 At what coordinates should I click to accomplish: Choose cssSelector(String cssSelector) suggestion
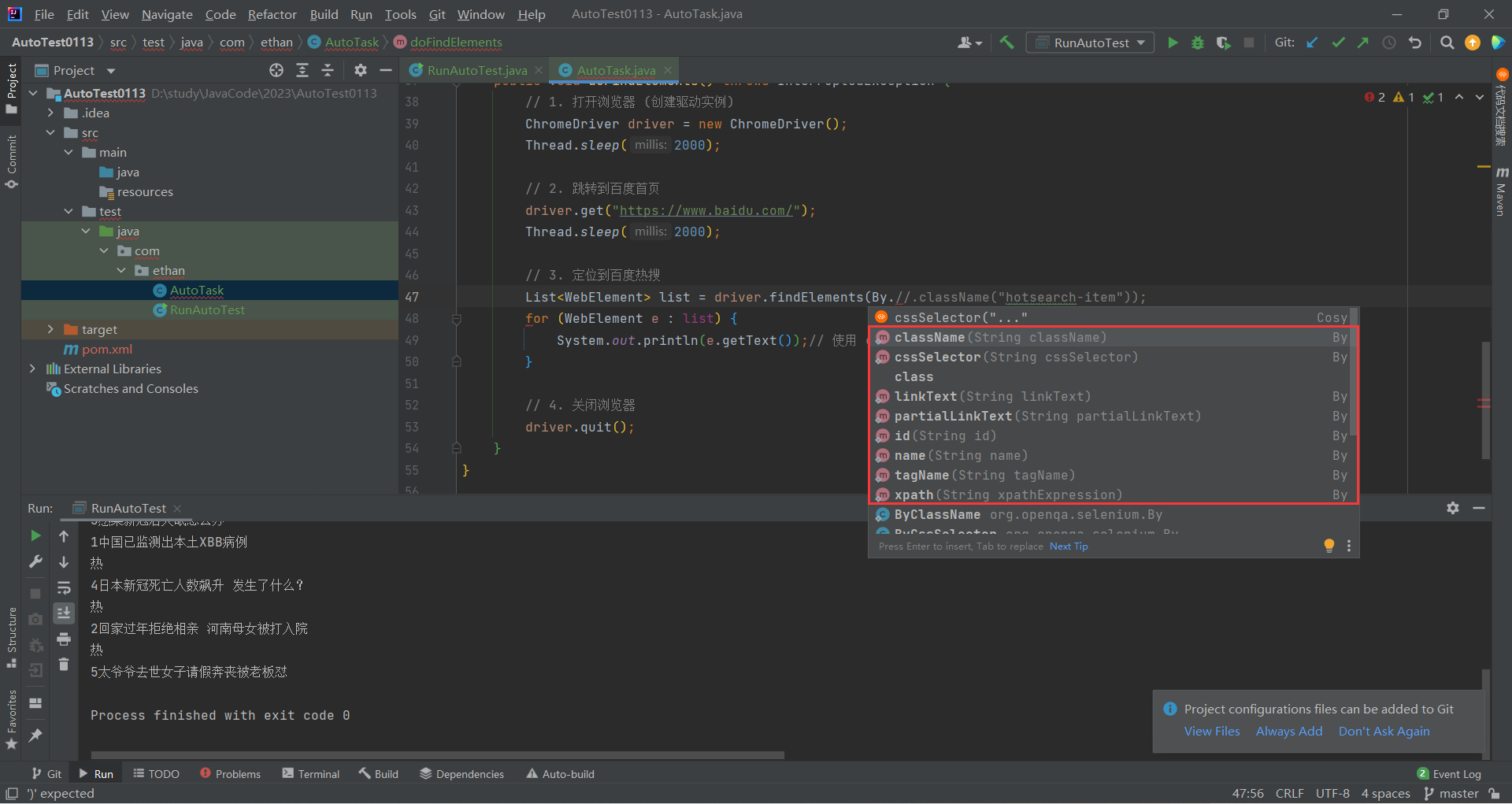[x=1112, y=357]
